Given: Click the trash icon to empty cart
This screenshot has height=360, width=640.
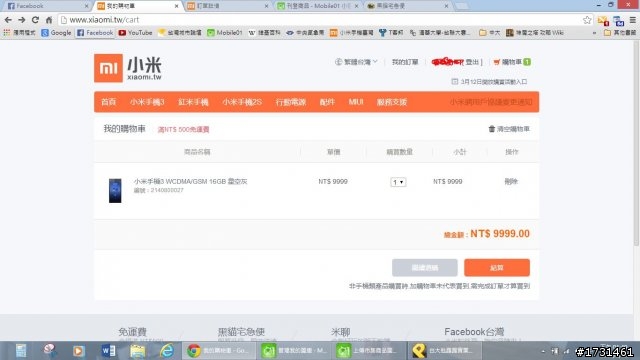Looking at the screenshot, I should [x=492, y=129].
